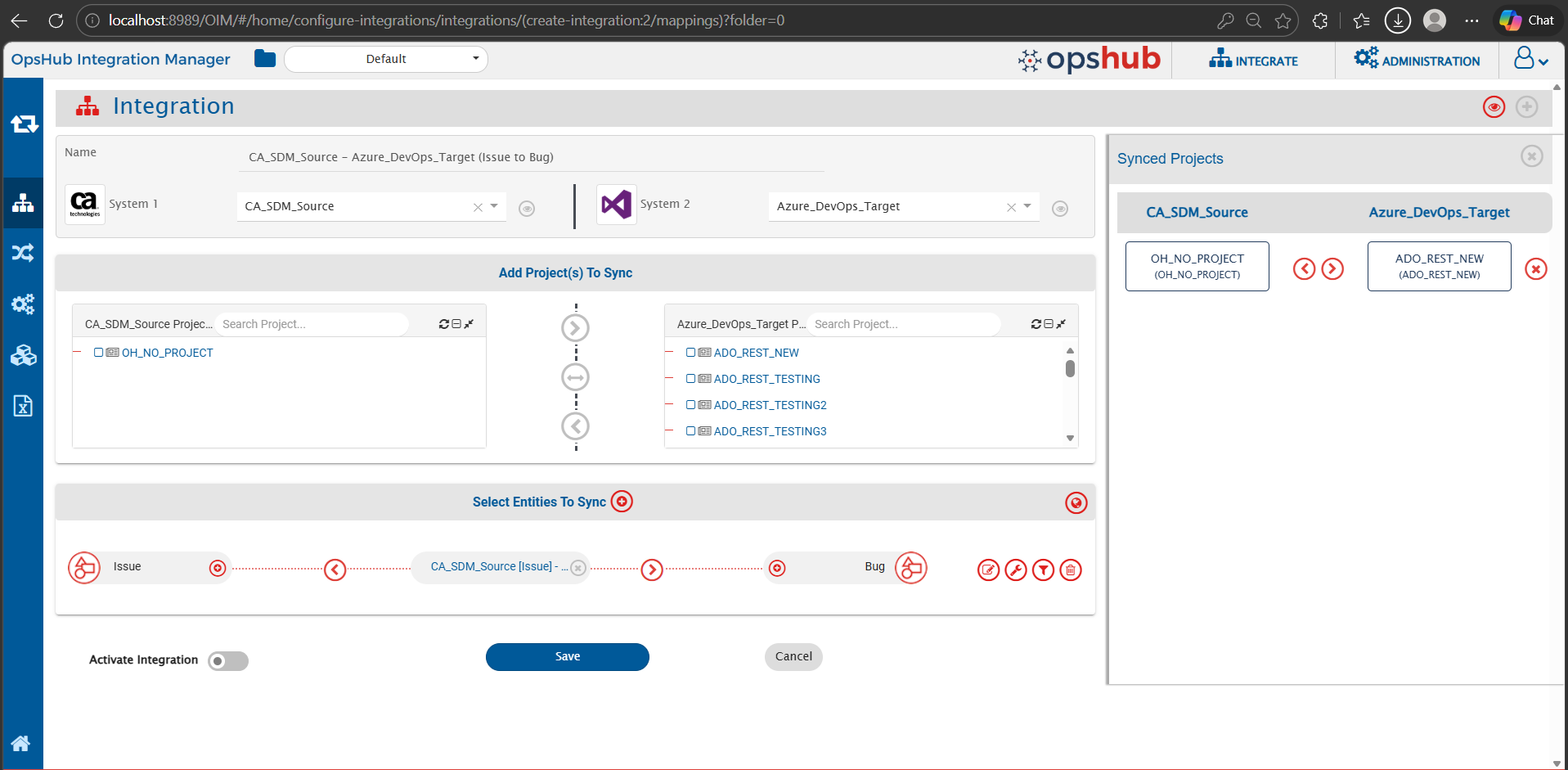
Task: Remove the OH_NO_PROJECT synced project pair
Action: point(1535,268)
